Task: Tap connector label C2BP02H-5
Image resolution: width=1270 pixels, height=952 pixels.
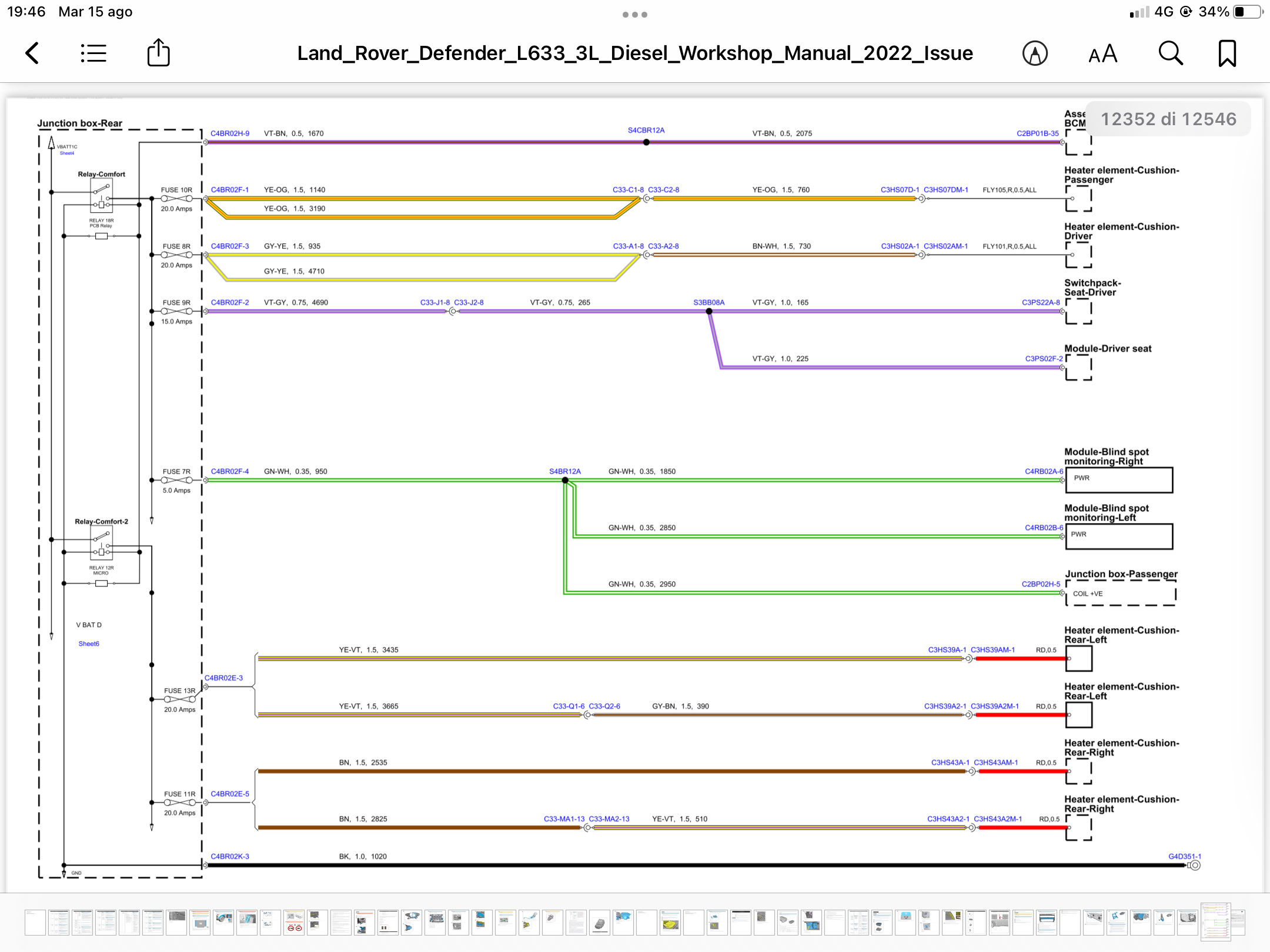Action: pyautogui.click(x=1041, y=584)
